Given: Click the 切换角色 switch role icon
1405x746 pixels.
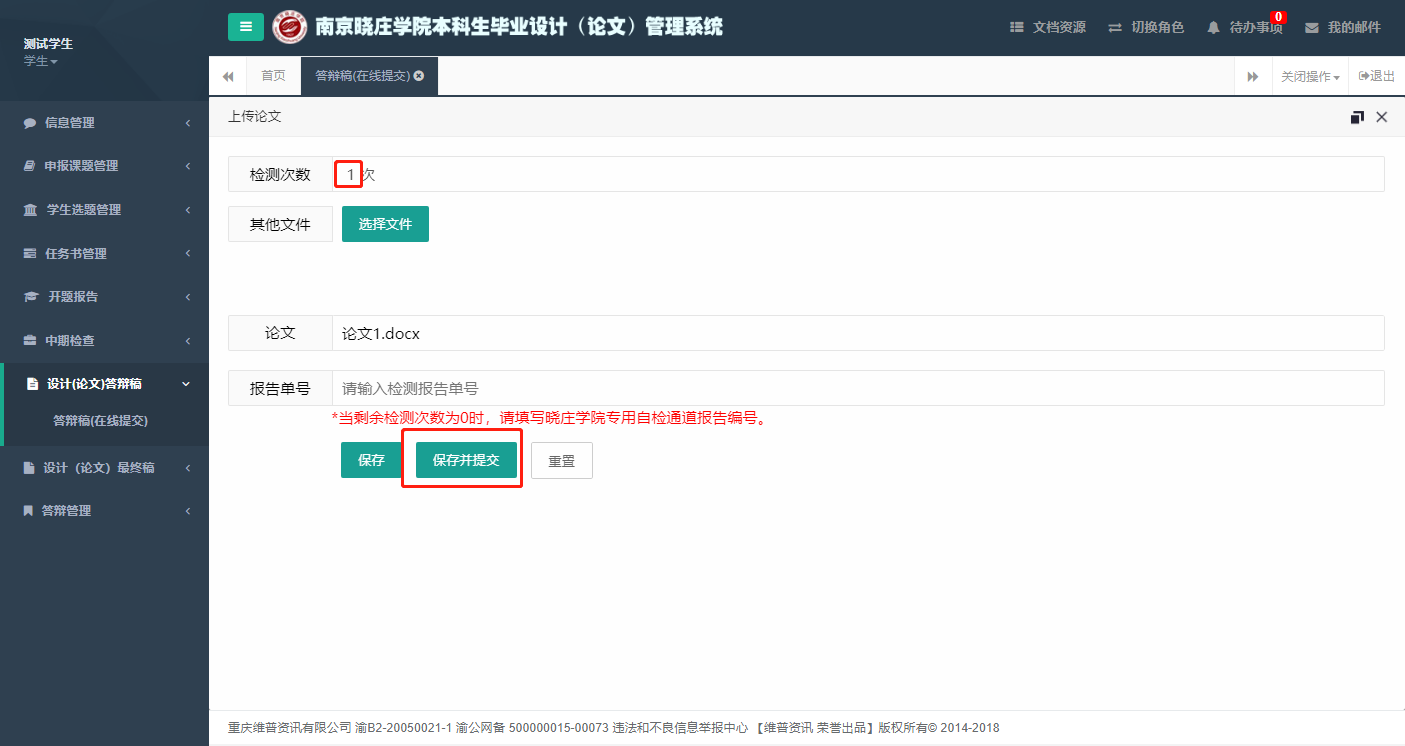Looking at the screenshot, I should (1115, 28).
